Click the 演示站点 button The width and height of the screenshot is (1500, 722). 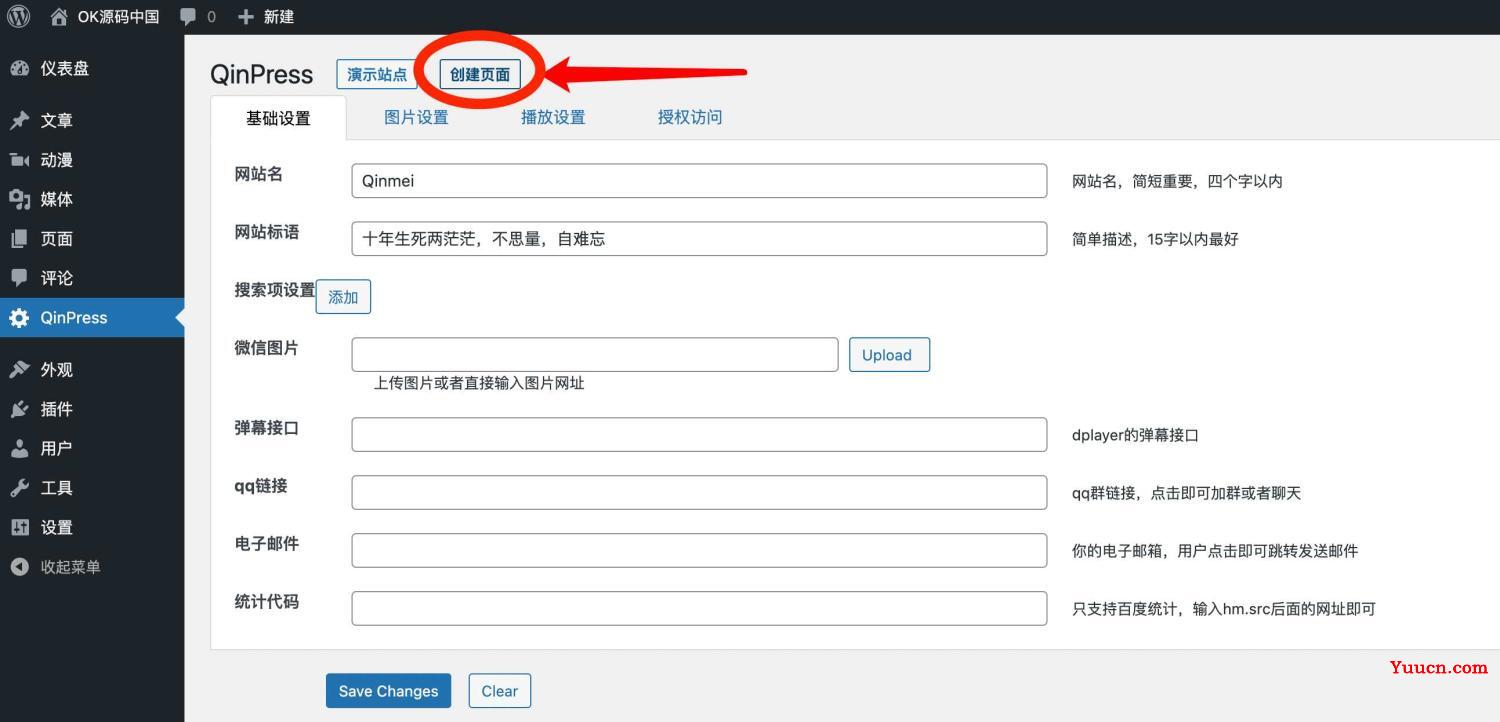[x=377, y=74]
